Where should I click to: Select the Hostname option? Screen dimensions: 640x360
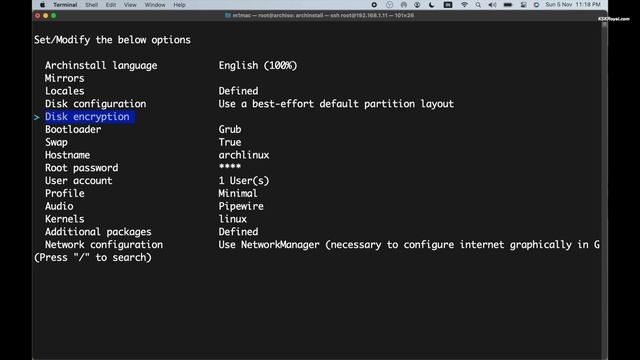click(67, 155)
